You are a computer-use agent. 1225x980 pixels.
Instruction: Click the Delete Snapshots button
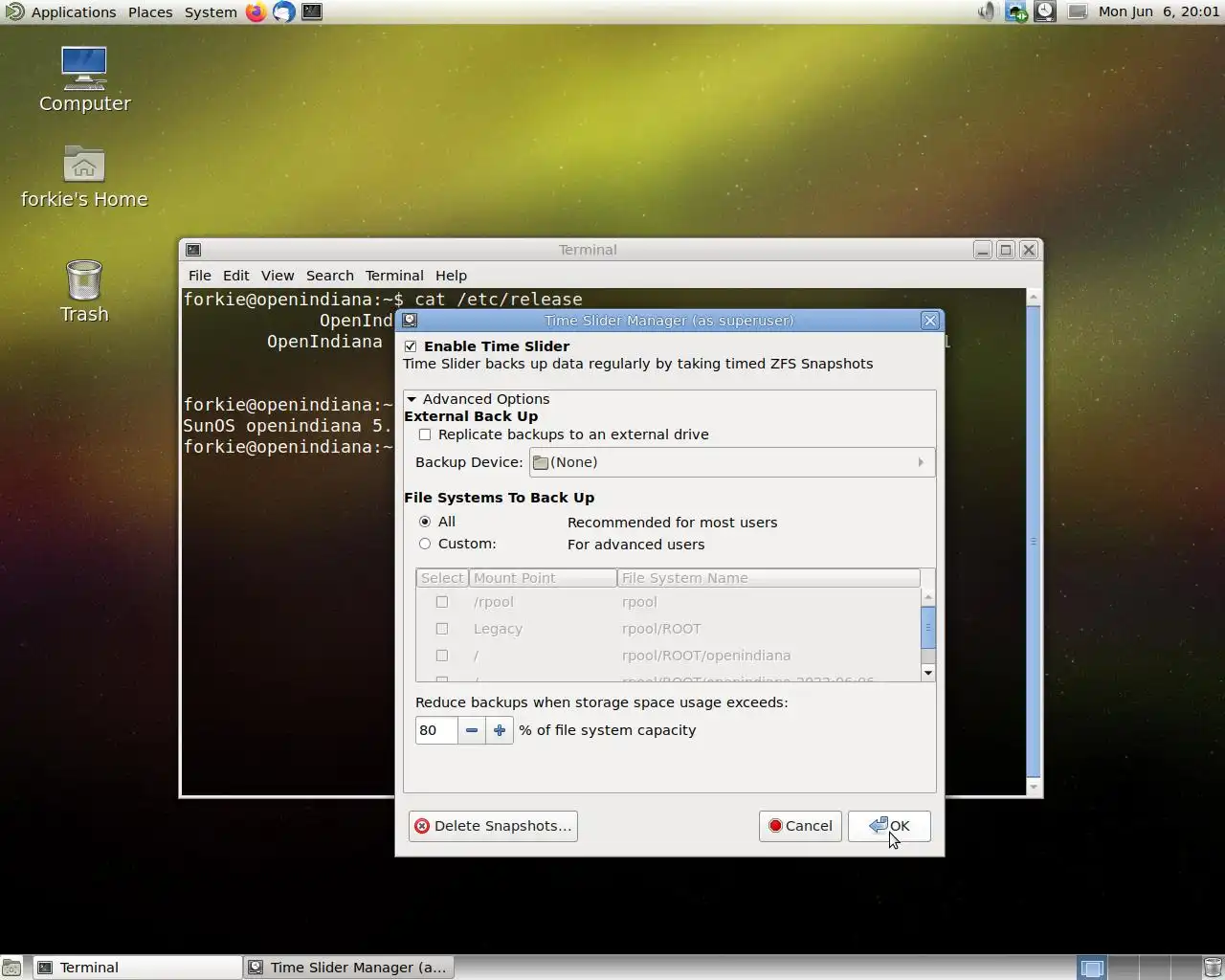[493, 826]
